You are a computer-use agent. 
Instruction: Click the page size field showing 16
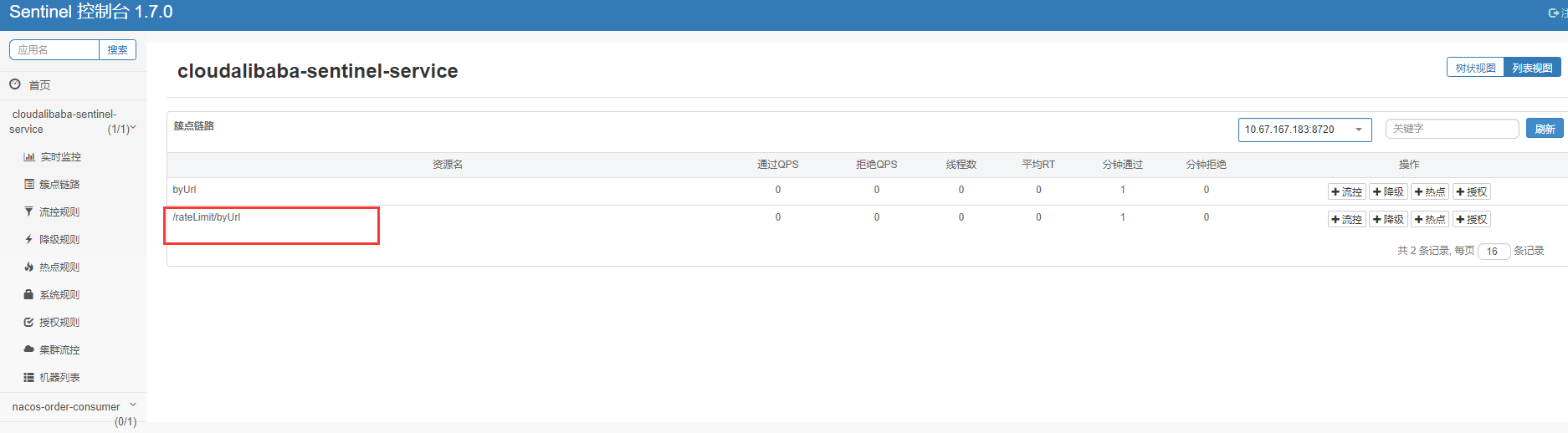(1494, 251)
